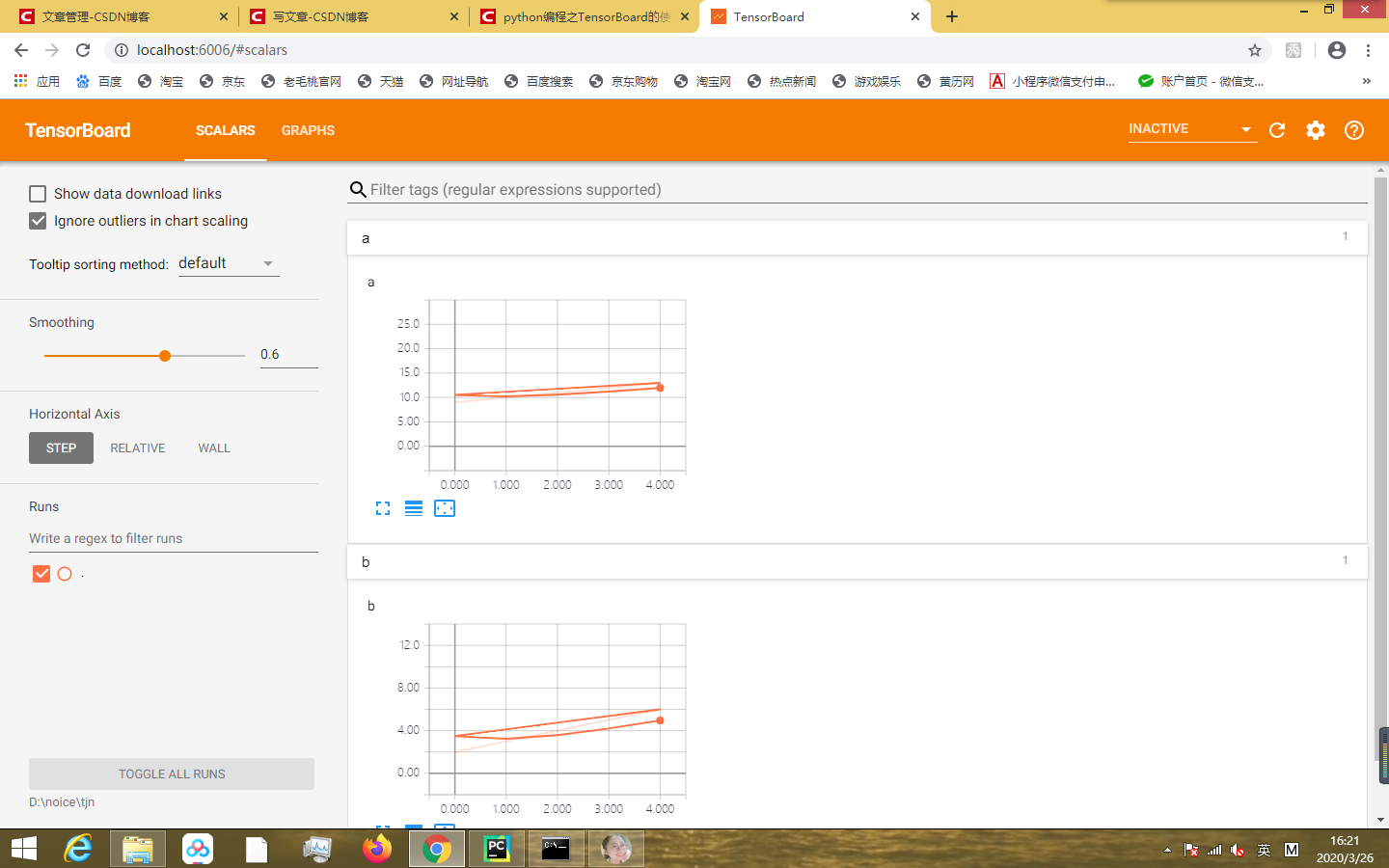The image size is (1389, 868).
Task: Toggle y-axis log scale for chart 'a'
Action: point(414,508)
